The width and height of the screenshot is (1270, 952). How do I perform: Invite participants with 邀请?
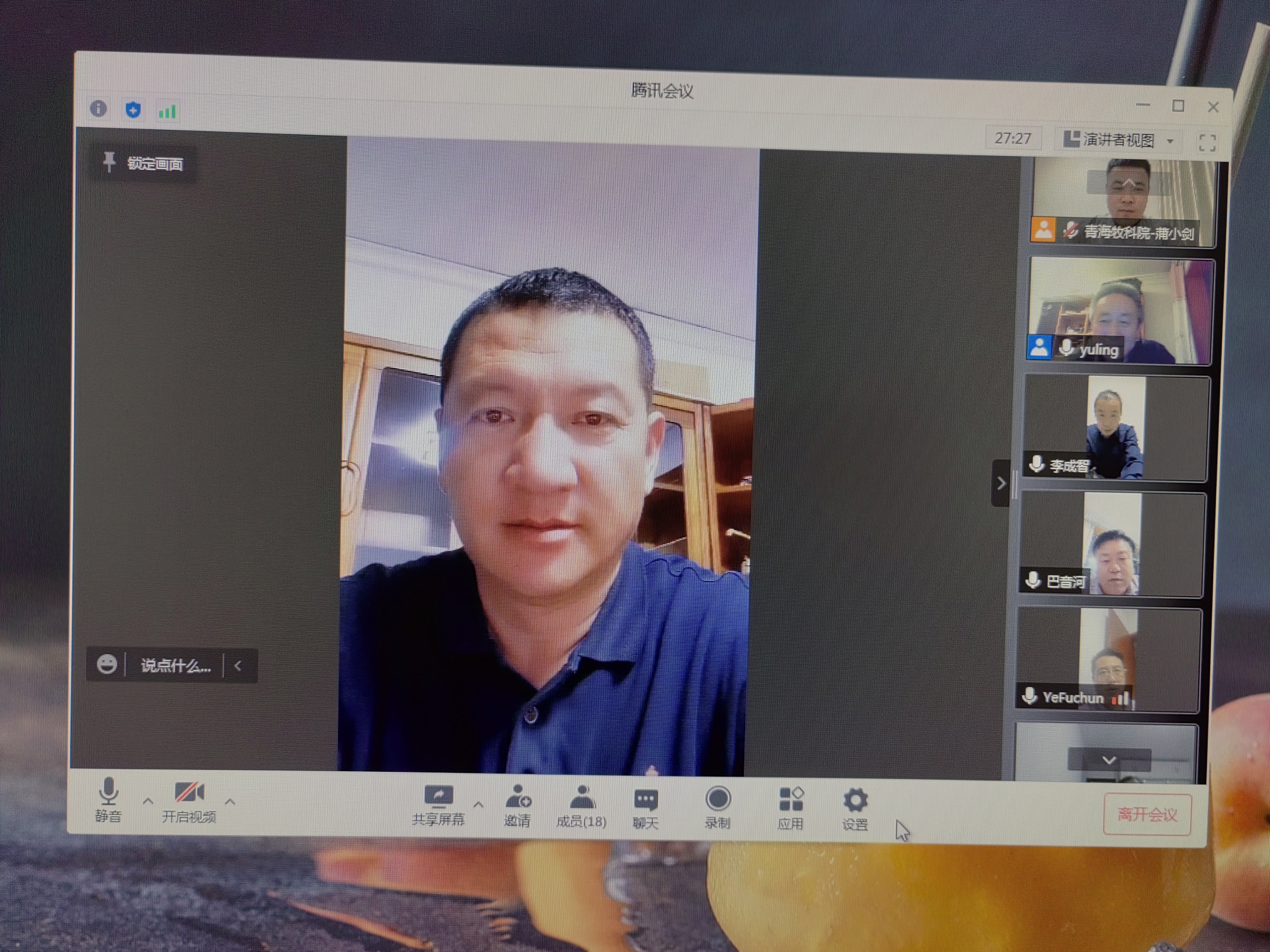coord(517,806)
